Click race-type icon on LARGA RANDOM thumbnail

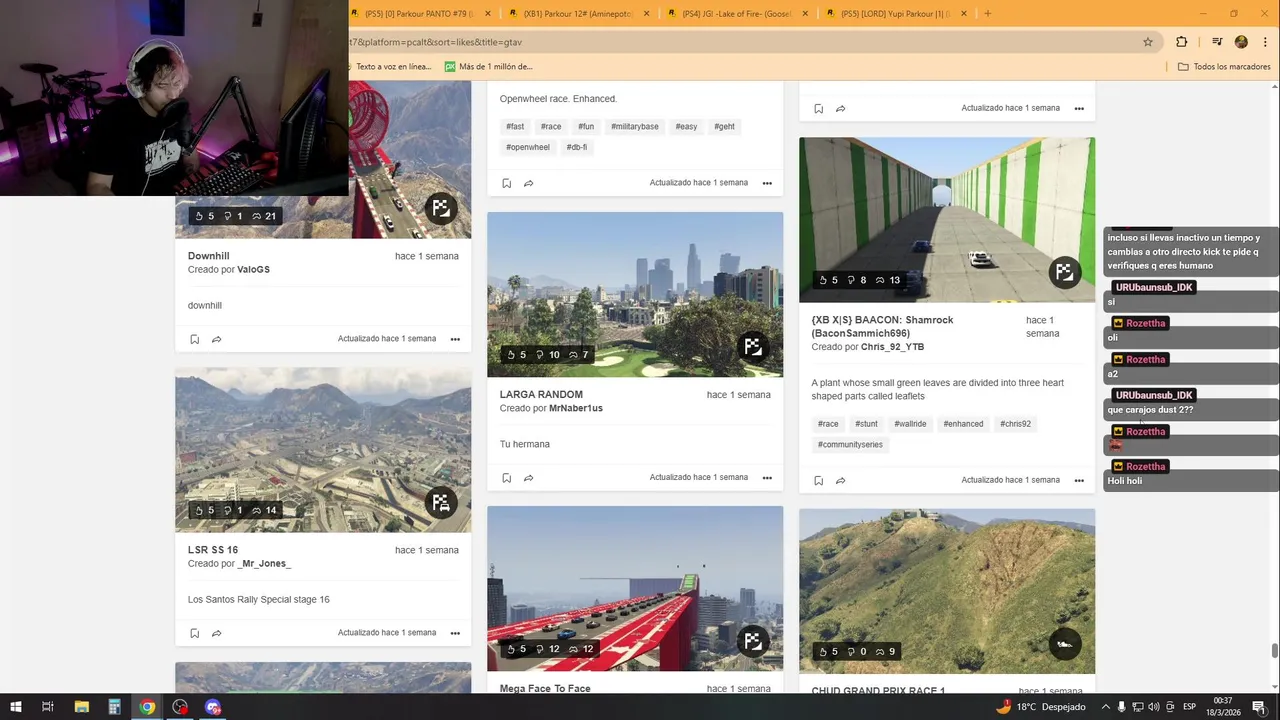click(753, 347)
